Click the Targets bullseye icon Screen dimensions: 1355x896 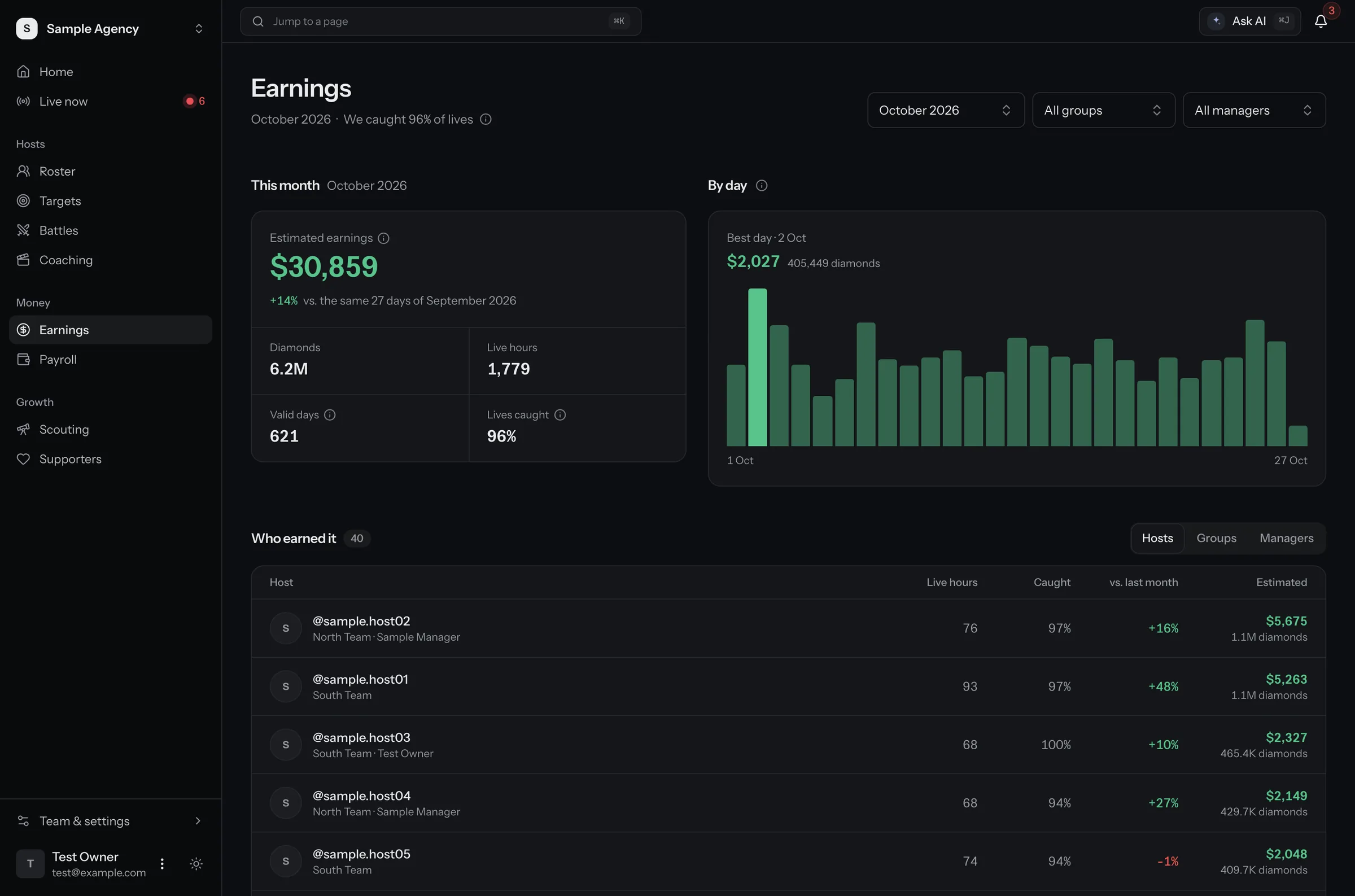click(23, 200)
